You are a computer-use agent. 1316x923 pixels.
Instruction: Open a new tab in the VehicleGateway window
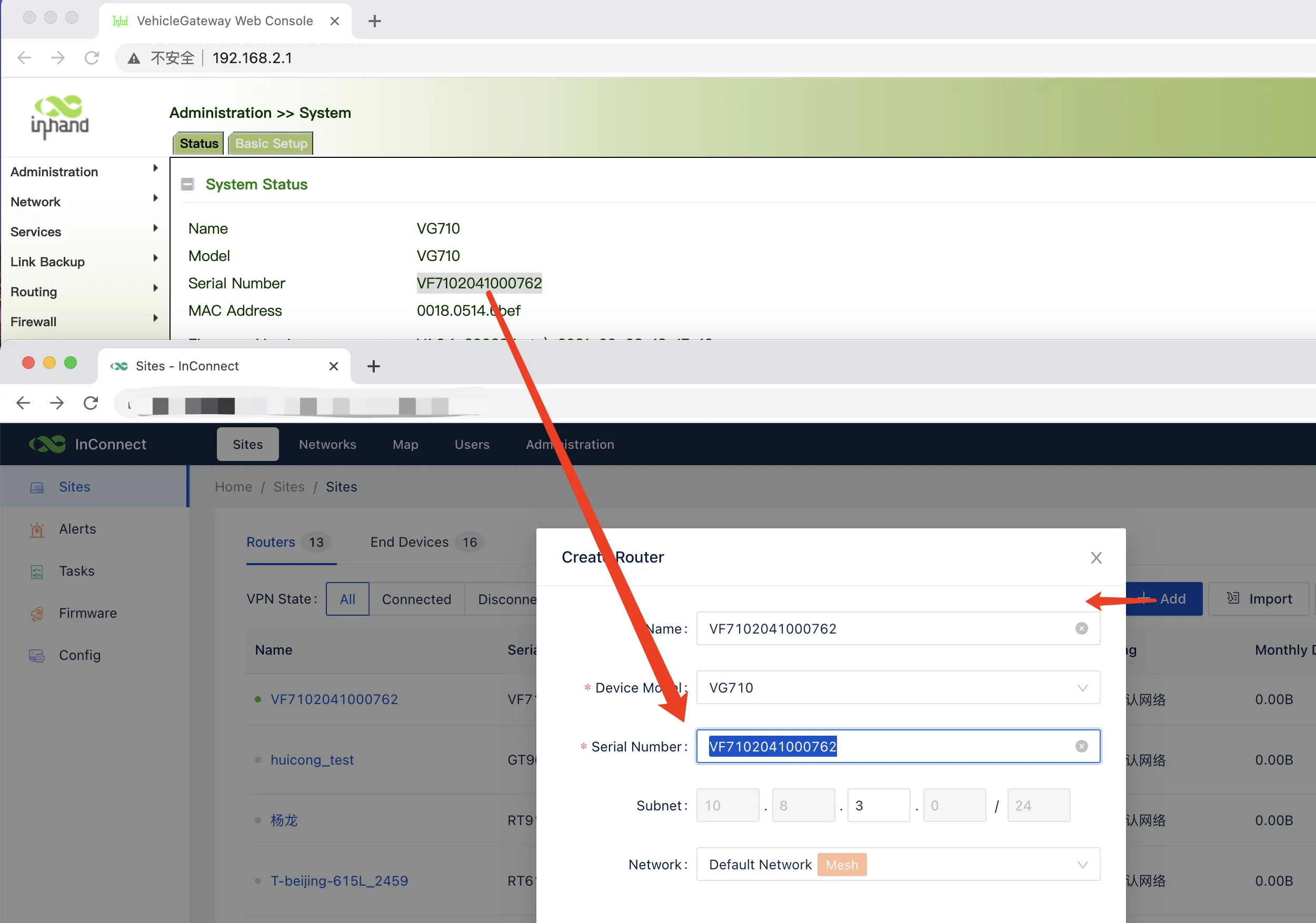click(x=375, y=21)
